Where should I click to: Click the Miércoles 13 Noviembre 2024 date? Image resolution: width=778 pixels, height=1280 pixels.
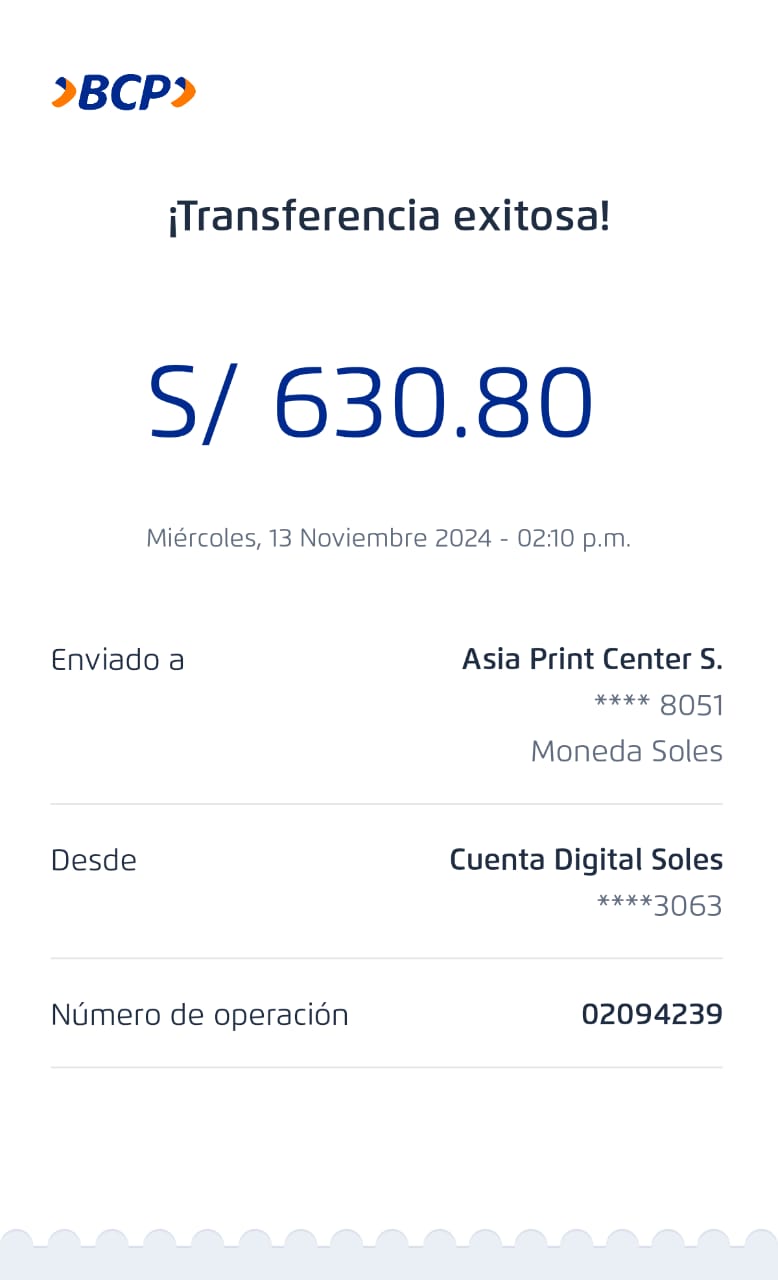319,538
